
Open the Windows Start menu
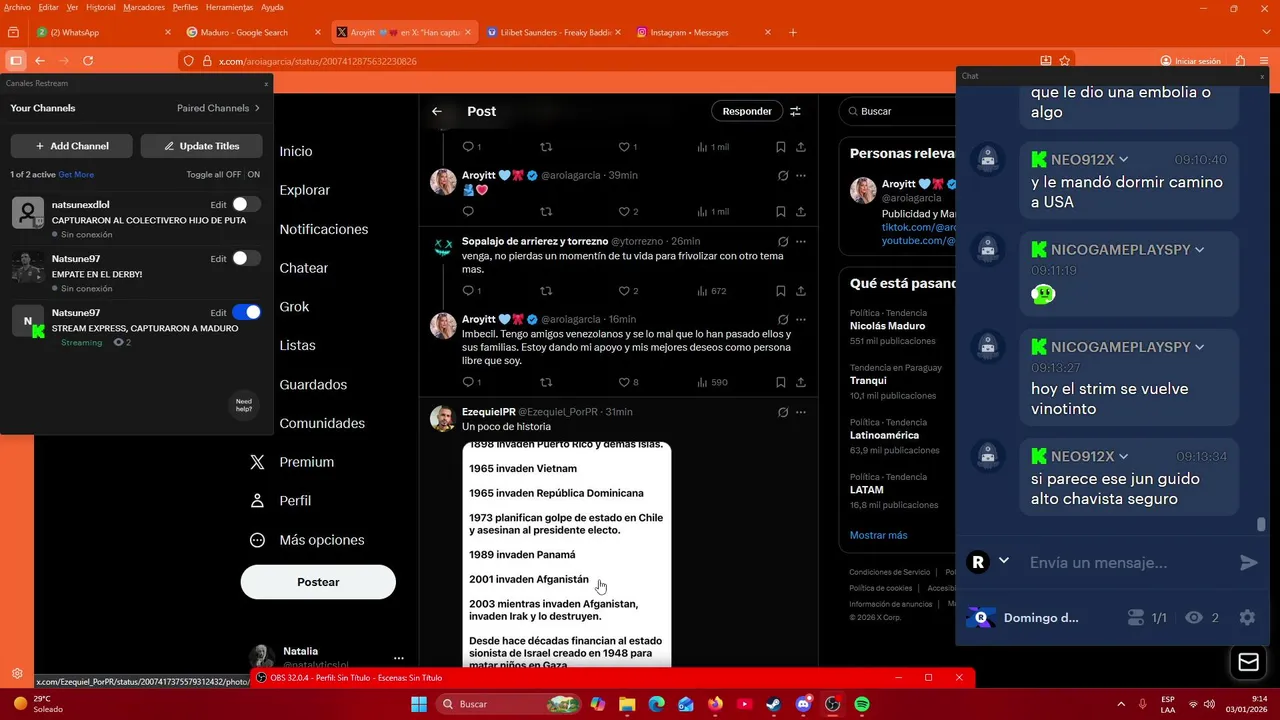[x=419, y=704]
